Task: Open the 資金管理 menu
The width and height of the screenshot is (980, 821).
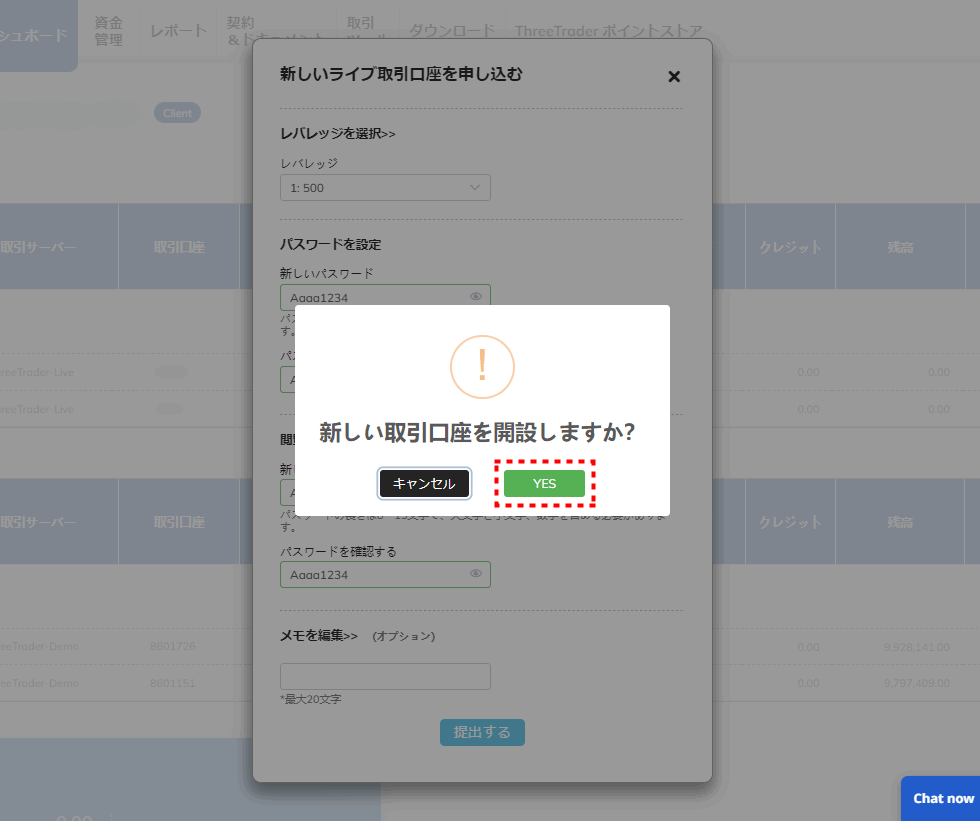Action: click(108, 31)
